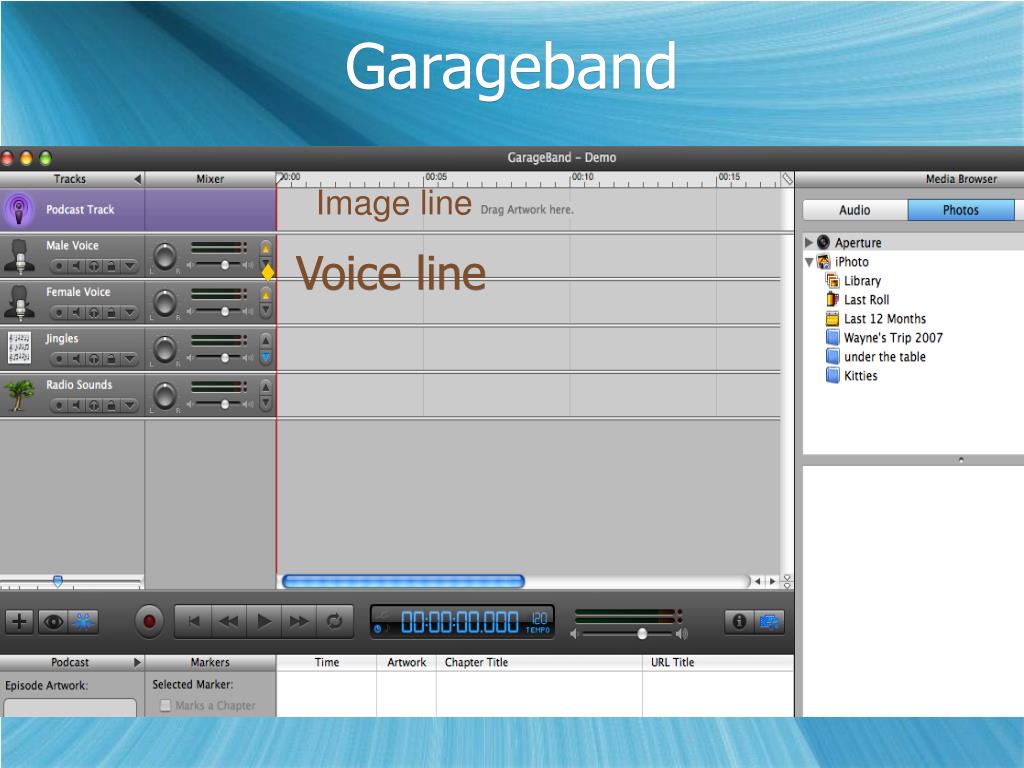Viewport: 1024px width, 768px height.
Task: Click Jingles blue ducking down arrow
Action: pyautogui.click(x=266, y=358)
